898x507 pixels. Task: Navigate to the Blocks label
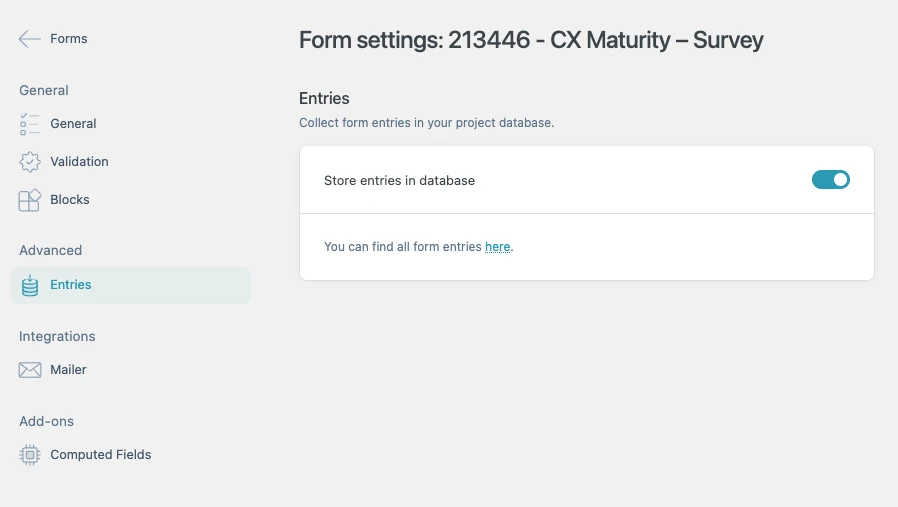click(x=70, y=200)
